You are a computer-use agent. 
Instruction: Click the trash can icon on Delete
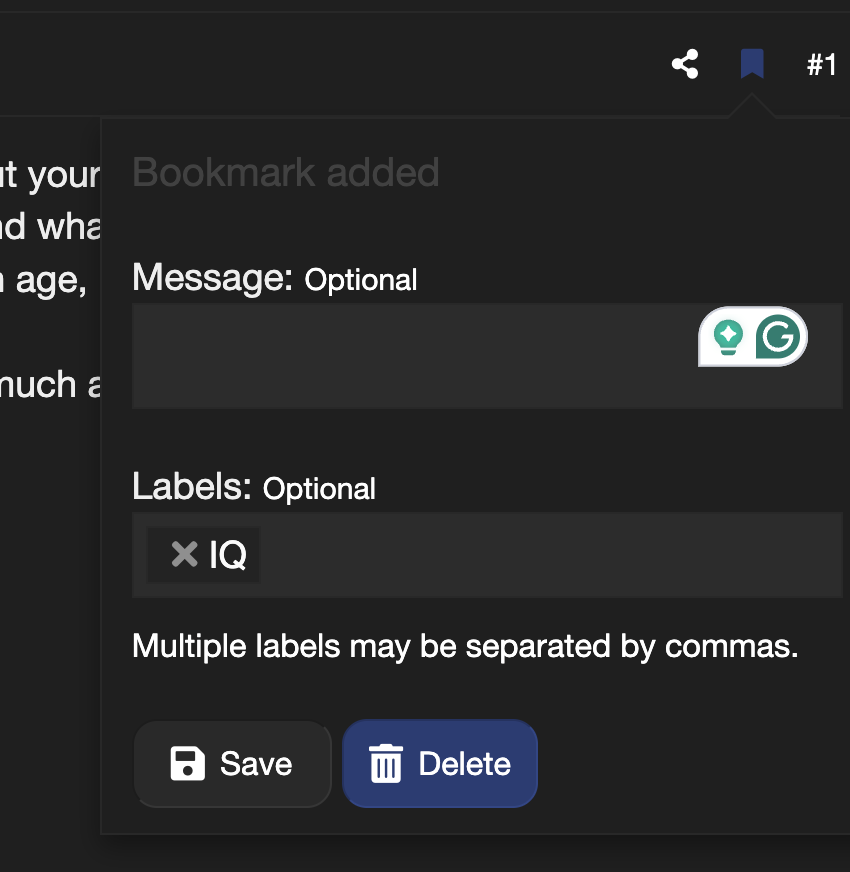pos(386,765)
